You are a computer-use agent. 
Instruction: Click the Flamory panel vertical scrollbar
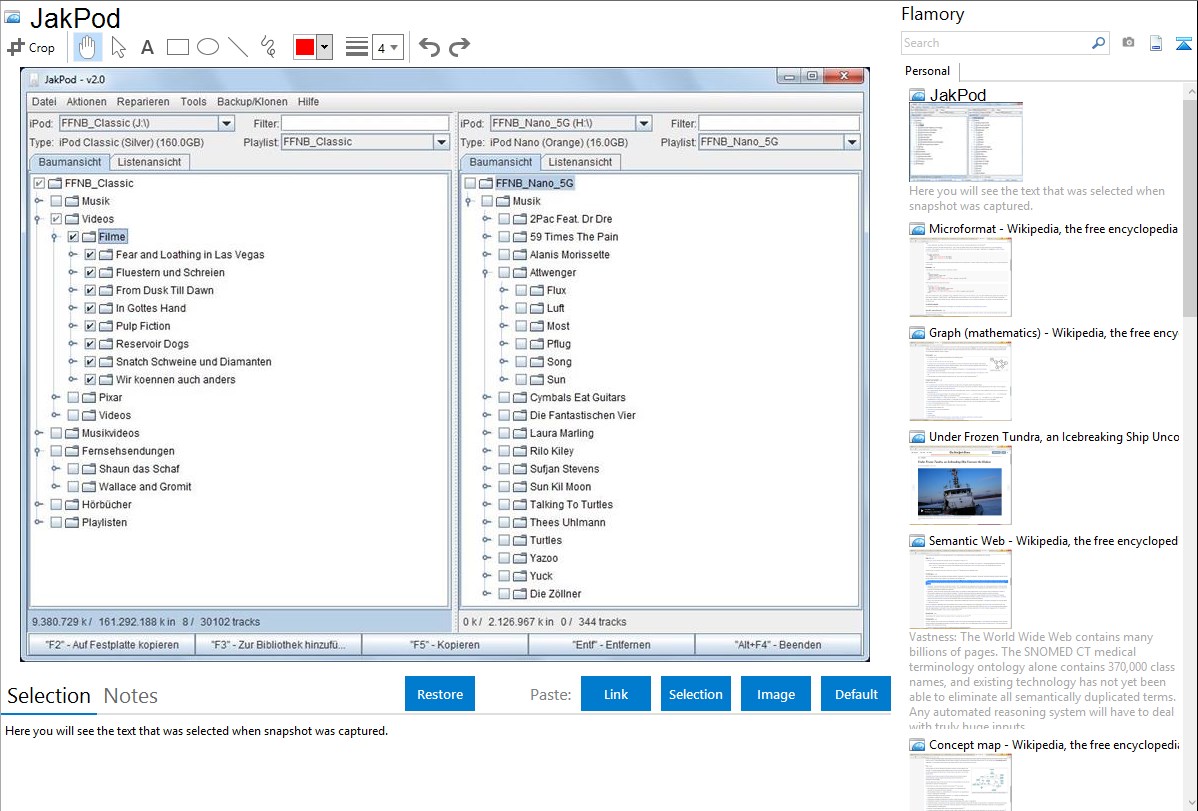[1190, 208]
